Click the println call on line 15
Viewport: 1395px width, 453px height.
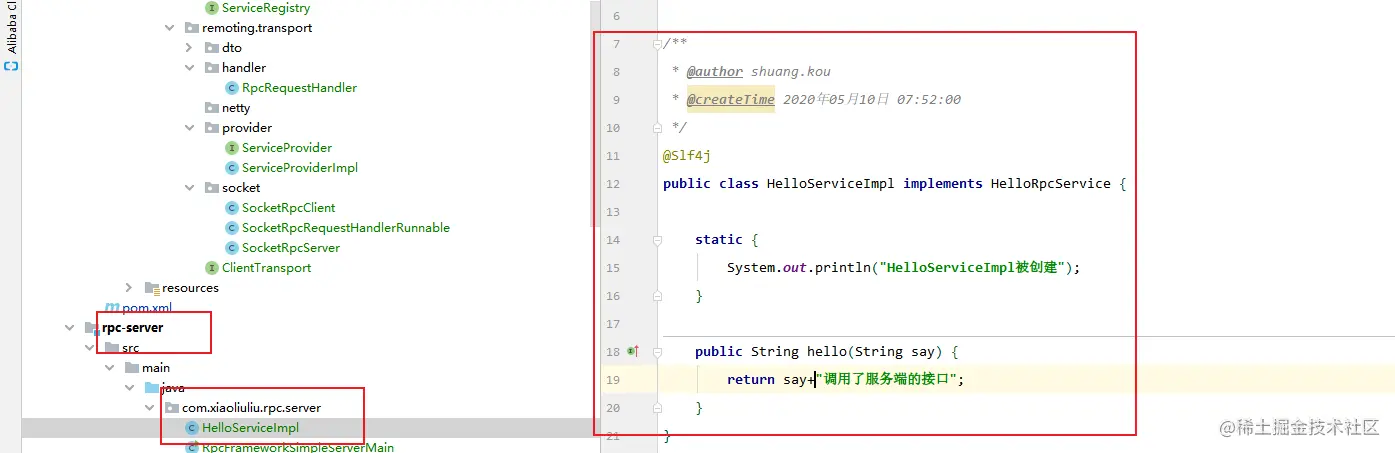[843, 268]
